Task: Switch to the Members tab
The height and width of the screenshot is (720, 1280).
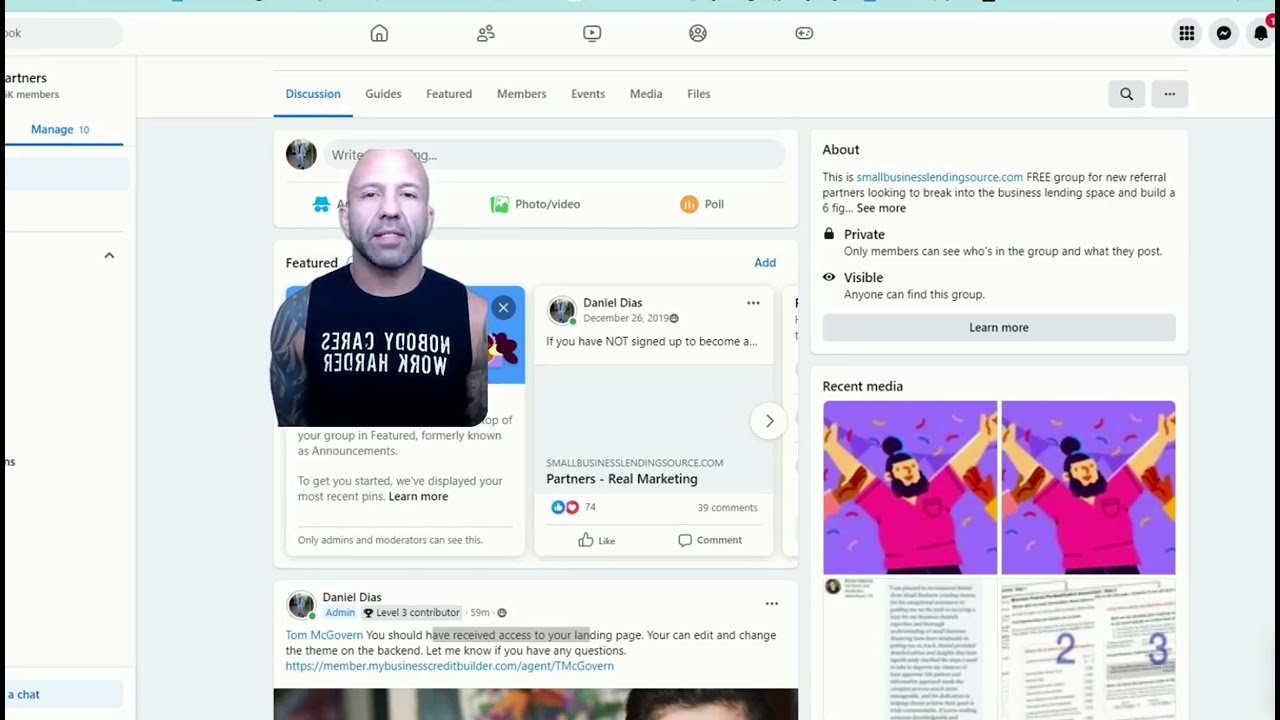Action: 521,94
